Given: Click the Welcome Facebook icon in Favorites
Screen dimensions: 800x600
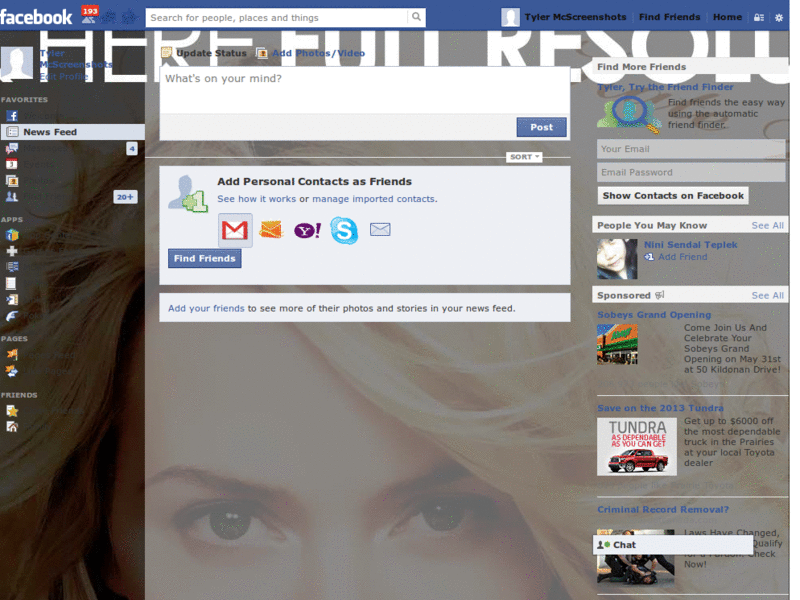Looking at the screenshot, I should tap(12, 116).
